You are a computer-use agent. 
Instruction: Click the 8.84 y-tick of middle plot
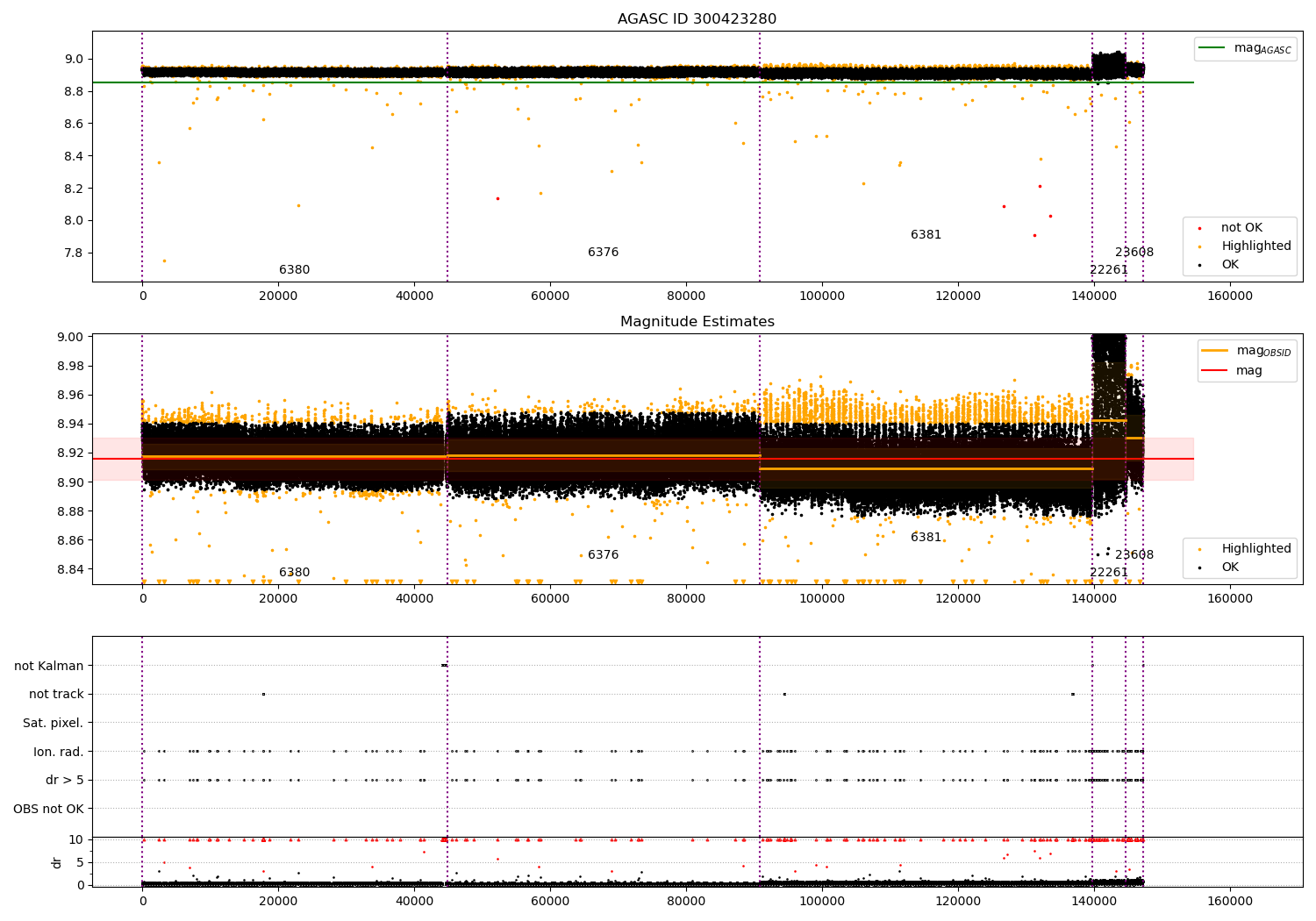coord(71,570)
